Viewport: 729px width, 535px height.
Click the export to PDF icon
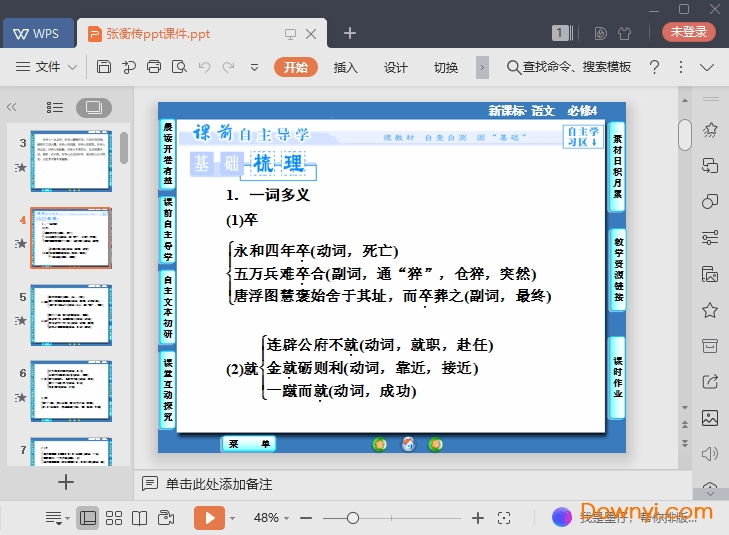pos(129,67)
